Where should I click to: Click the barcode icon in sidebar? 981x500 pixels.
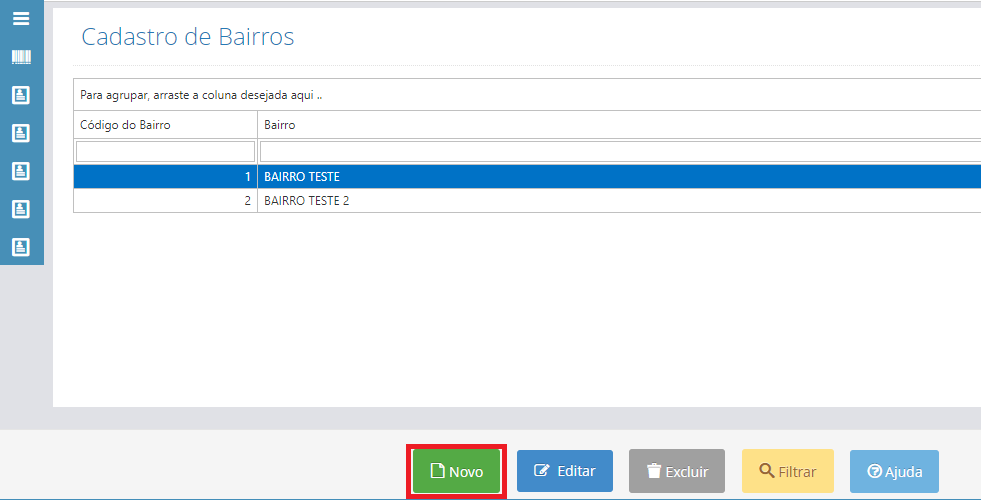(x=21, y=58)
